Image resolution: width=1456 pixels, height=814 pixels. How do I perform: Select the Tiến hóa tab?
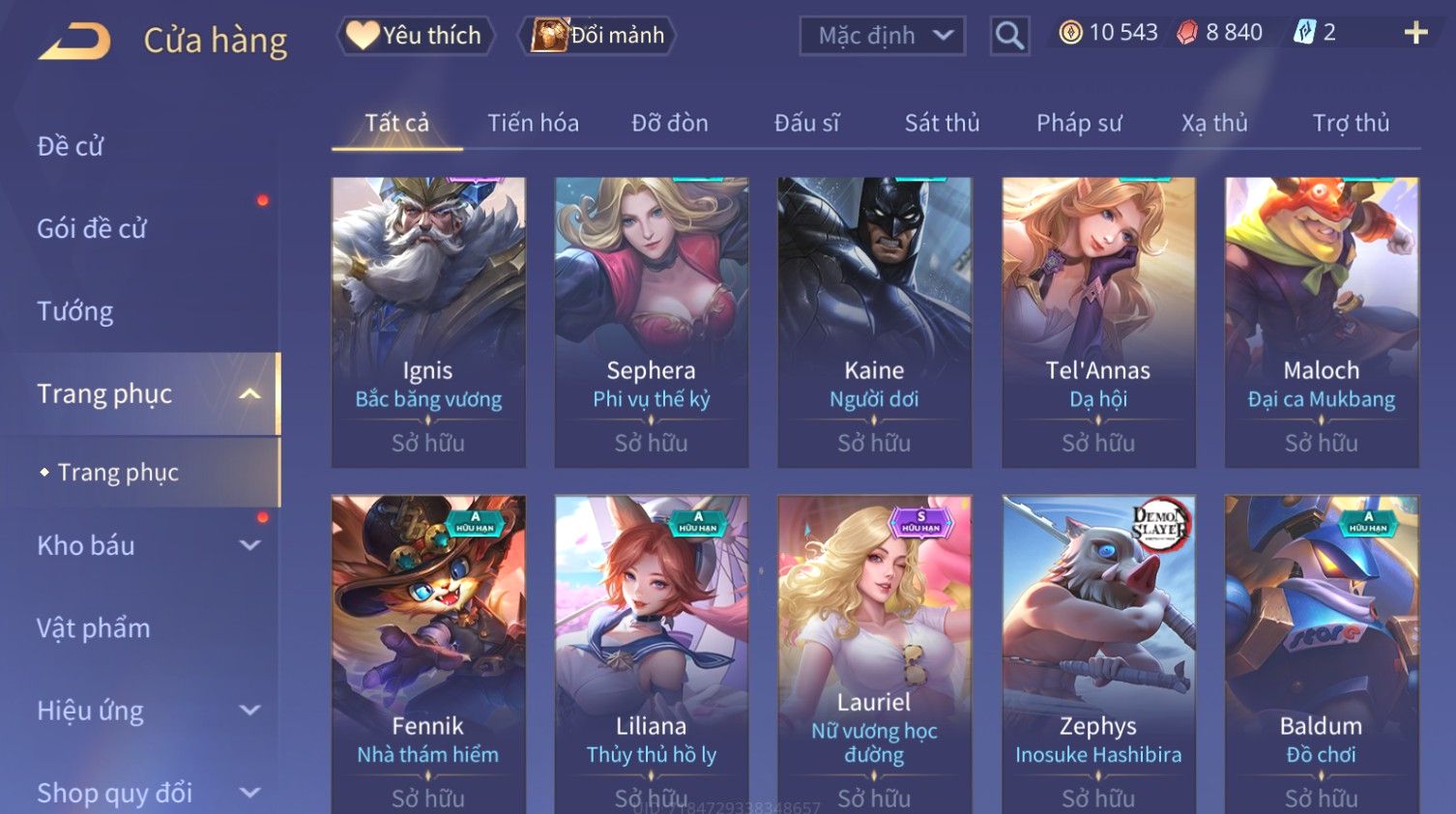(x=533, y=123)
